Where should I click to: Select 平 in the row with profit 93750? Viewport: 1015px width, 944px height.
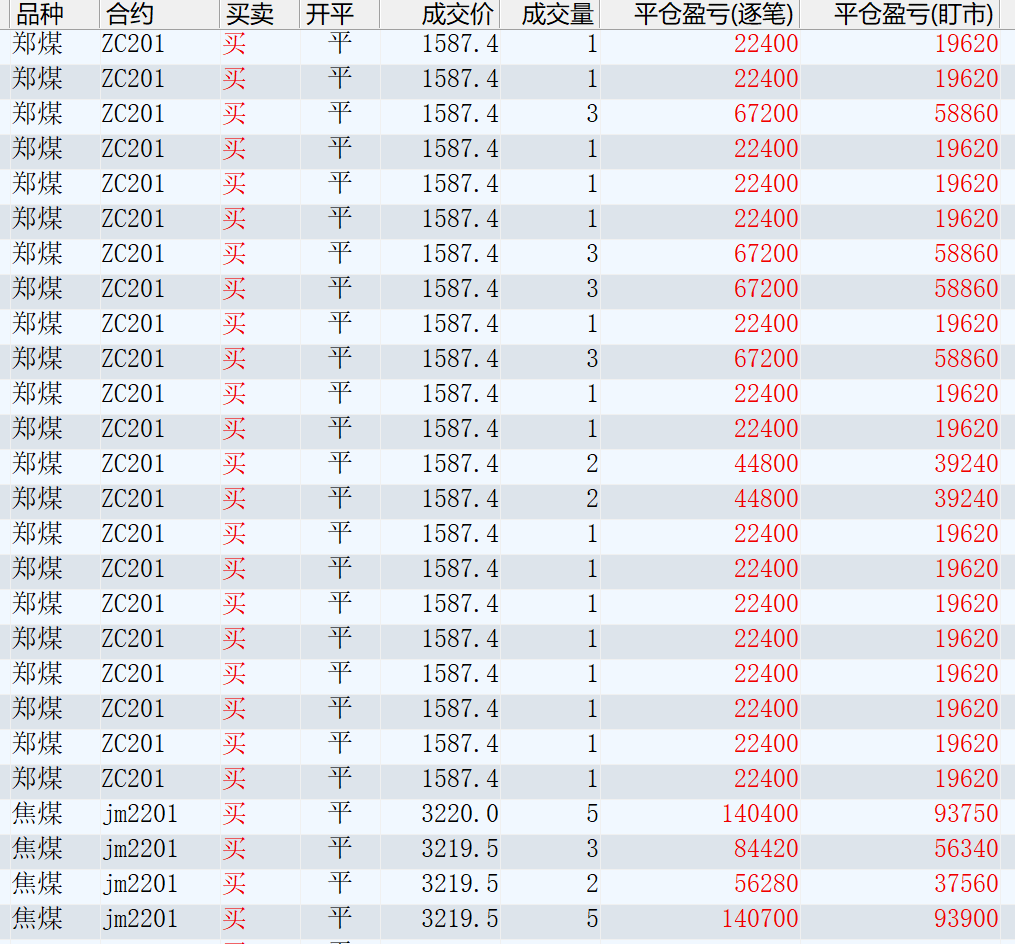tap(340, 814)
